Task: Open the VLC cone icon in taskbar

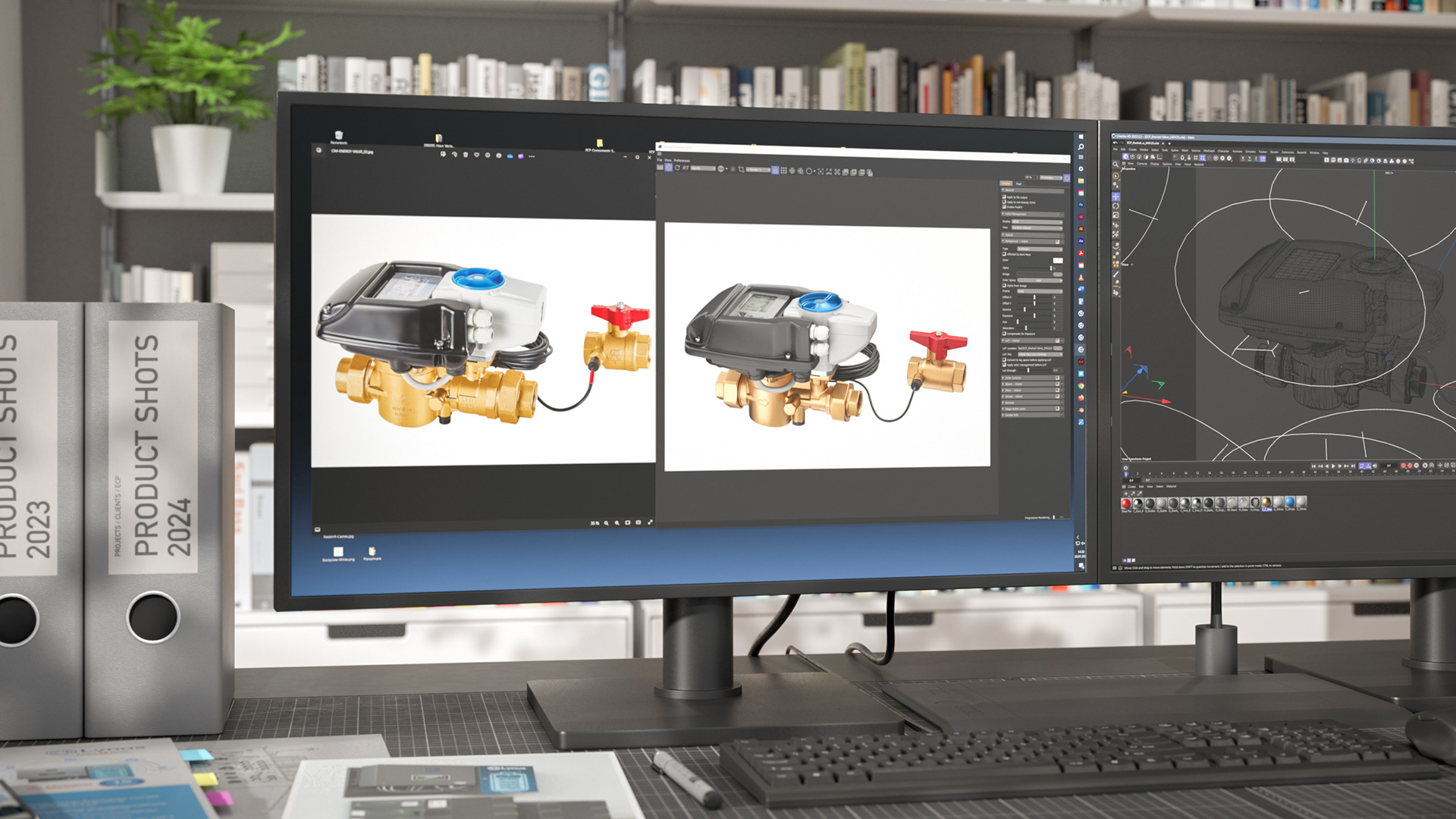Action: tap(1081, 278)
